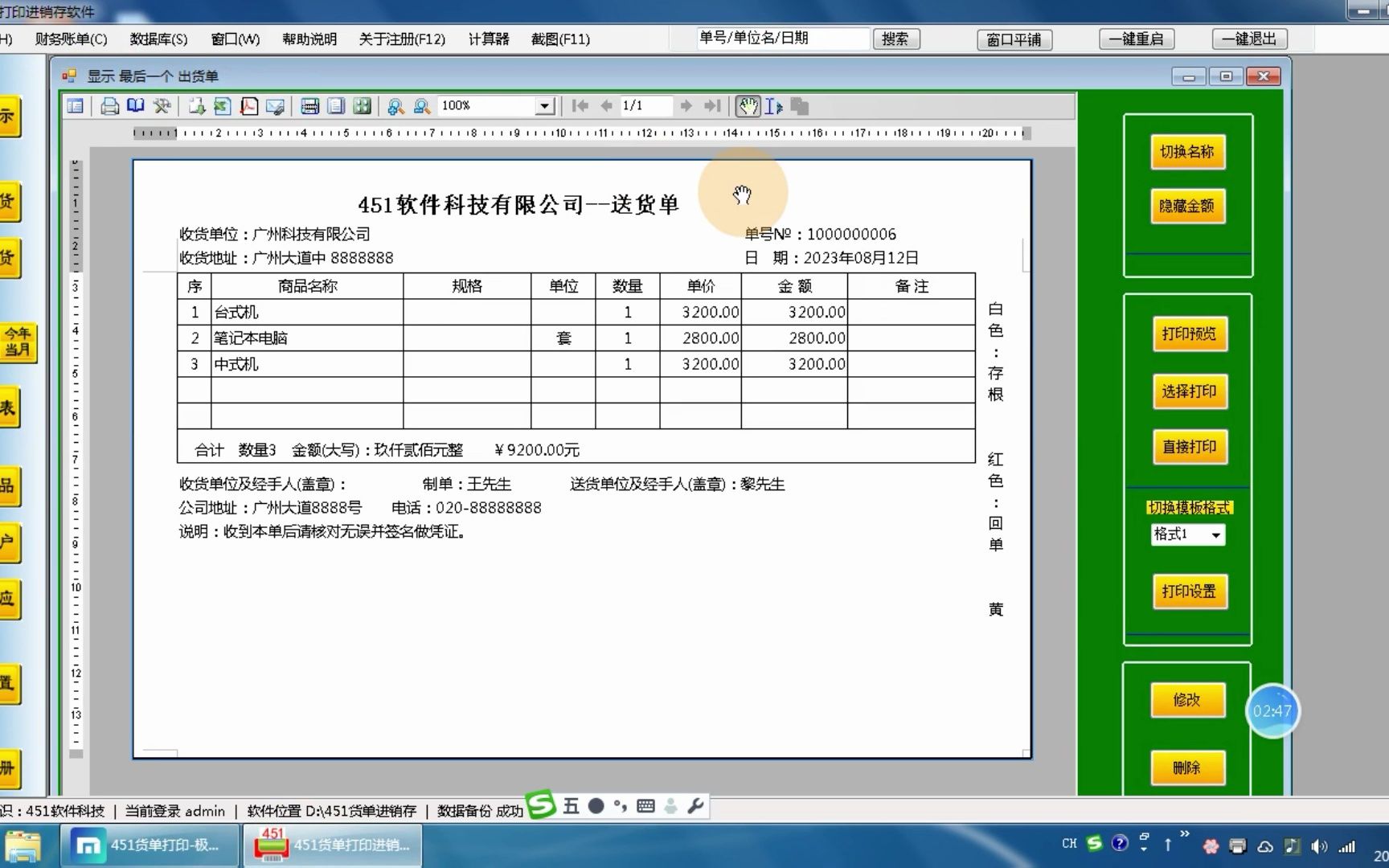1389x868 pixels.
Task: Click inside the 单号/单位名/日期 search field
Action: pos(780,37)
